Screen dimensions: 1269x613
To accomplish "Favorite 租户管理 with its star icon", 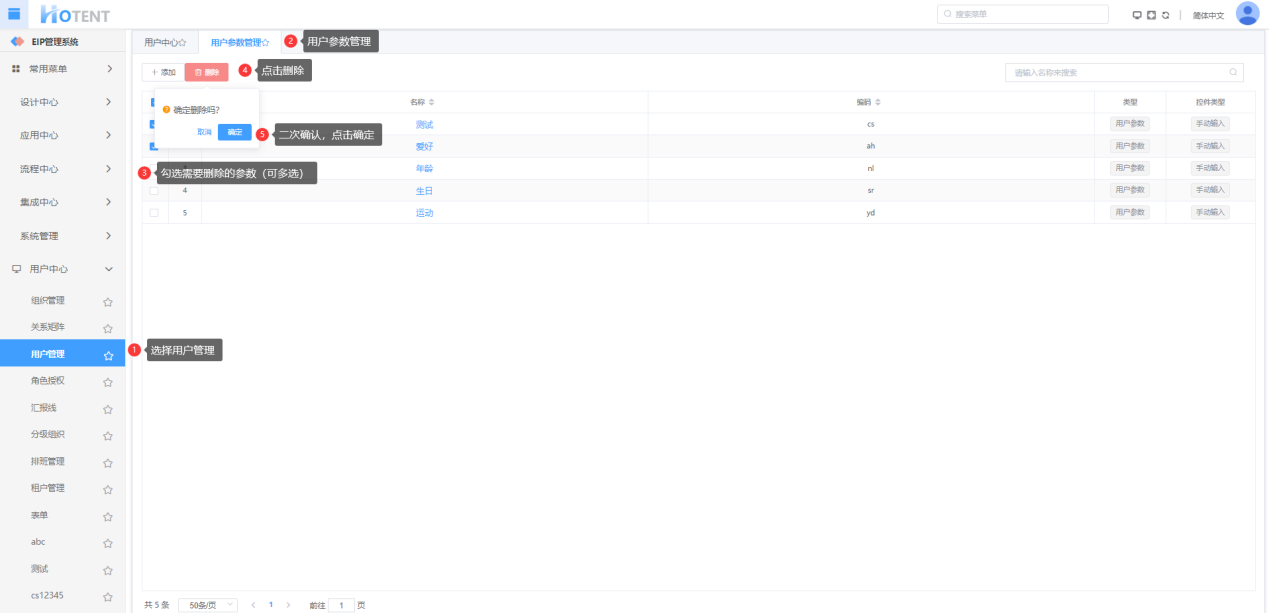I will 108,490.
